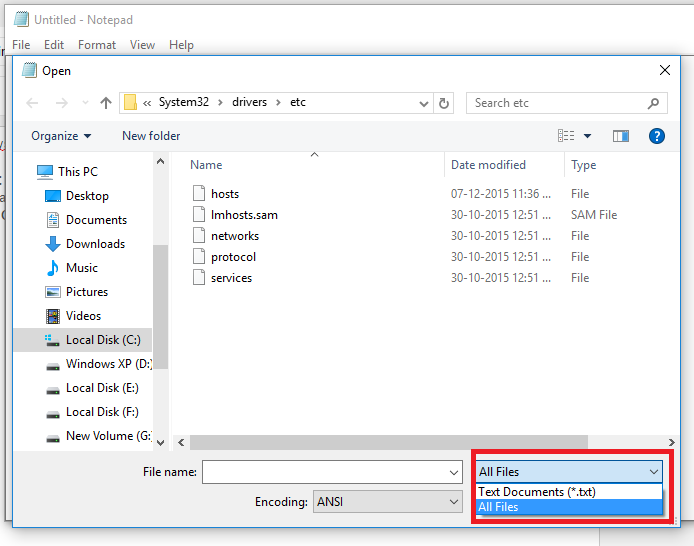Viewport: 694px width, 546px height.
Task: Select New Volume (G:) drive
Action: click(109, 436)
